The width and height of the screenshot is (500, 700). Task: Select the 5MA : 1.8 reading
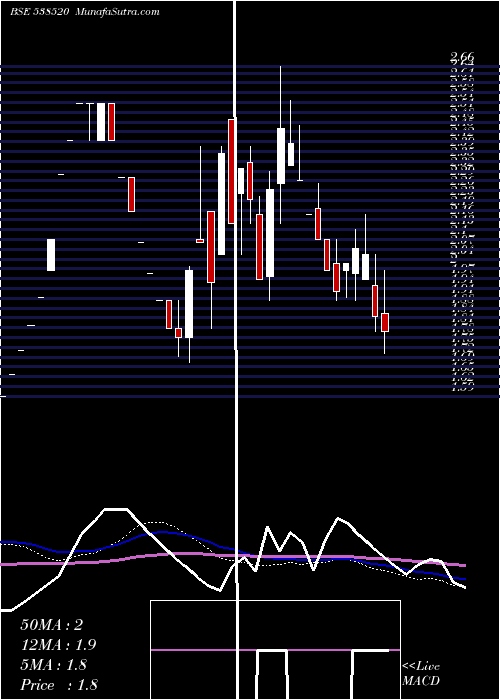coord(54,665)
